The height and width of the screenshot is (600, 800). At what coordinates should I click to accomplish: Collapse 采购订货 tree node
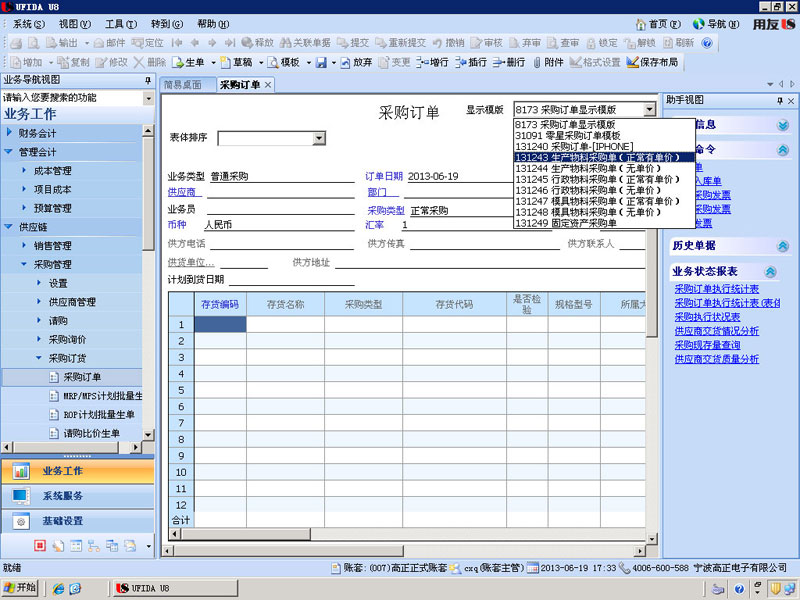coord(39,358)
